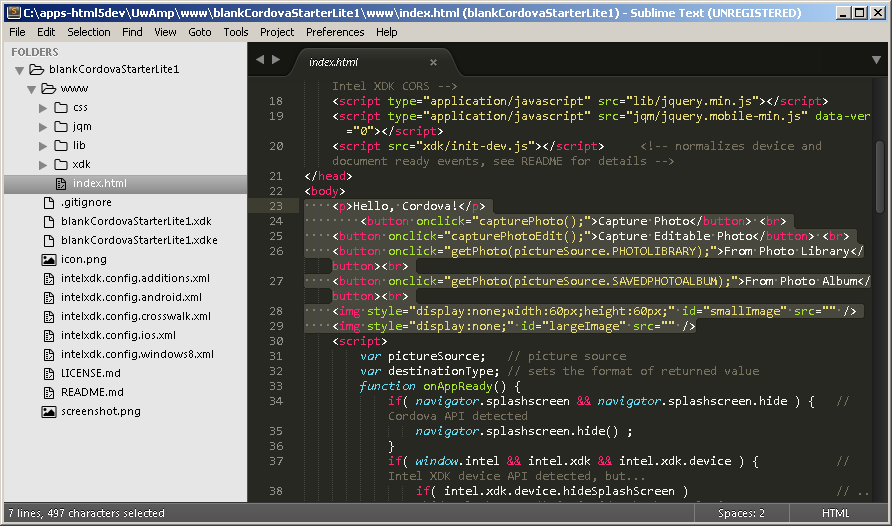Open intelxdk.config.crosswalk.xml file
This screenshot has height=527, width=892.
tap(136, 316)
